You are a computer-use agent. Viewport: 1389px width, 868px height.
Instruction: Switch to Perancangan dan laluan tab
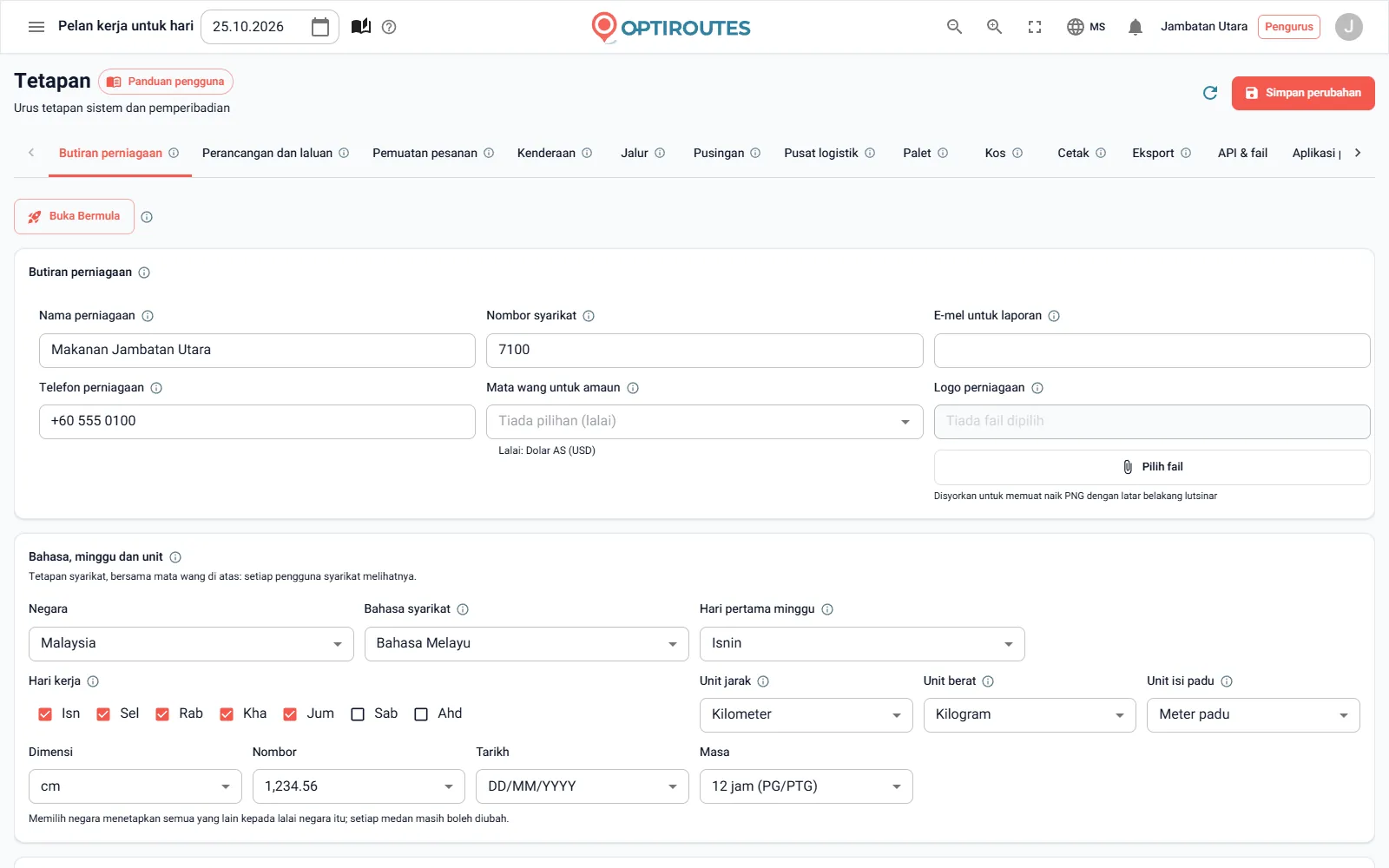point(275,154)
